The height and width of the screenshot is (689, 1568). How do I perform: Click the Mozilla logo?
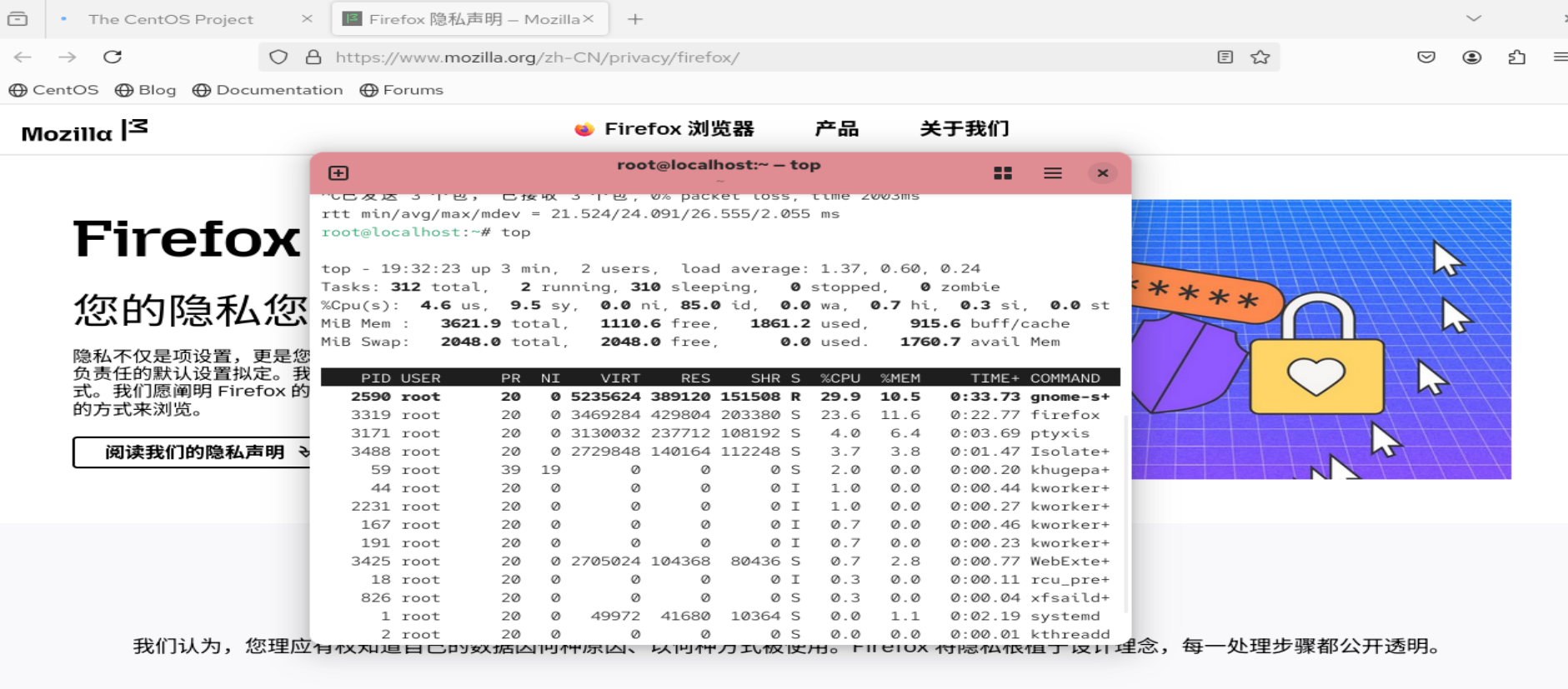coord(84,131)
